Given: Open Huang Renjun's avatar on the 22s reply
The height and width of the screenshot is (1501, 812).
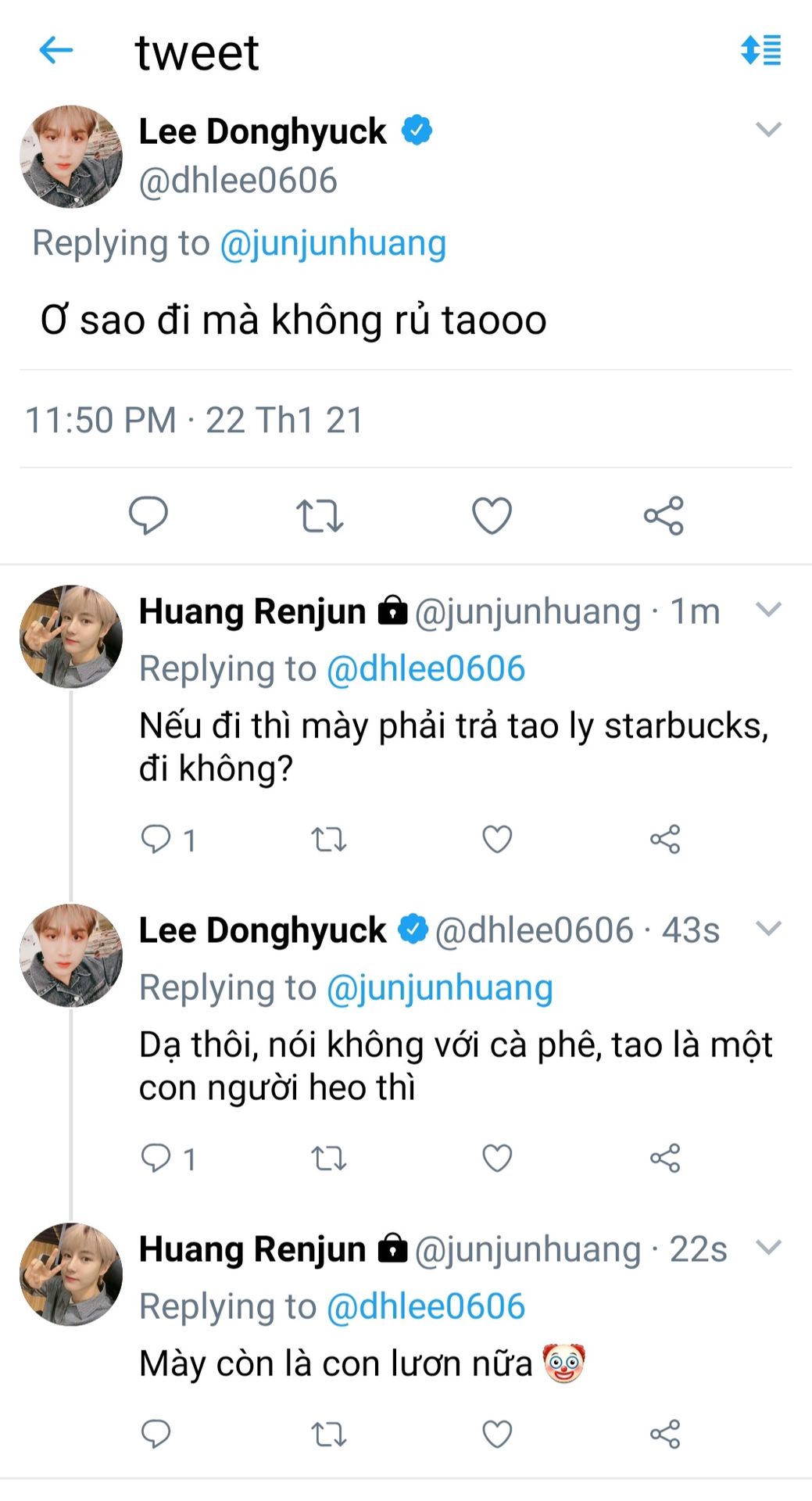Looking at the screenshot, I should [x=71, y=1274].
